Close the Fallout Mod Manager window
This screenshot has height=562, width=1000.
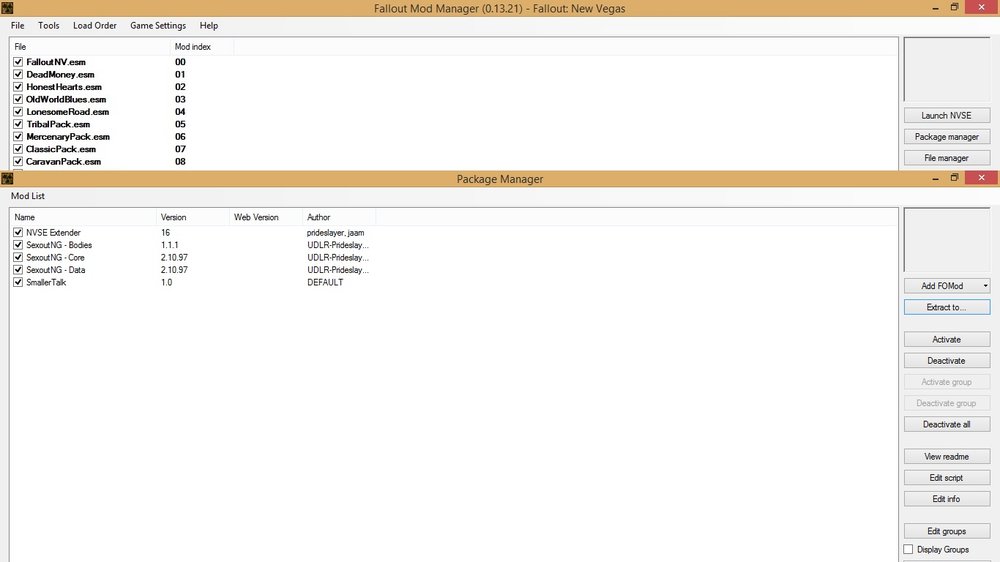(x=982, y=7)
